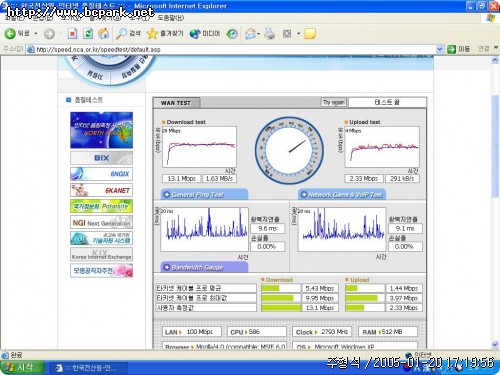Open the Korea Internet Exchange KIX banner
This screenshot has height=375, width=500.
[x=101, y=254]
